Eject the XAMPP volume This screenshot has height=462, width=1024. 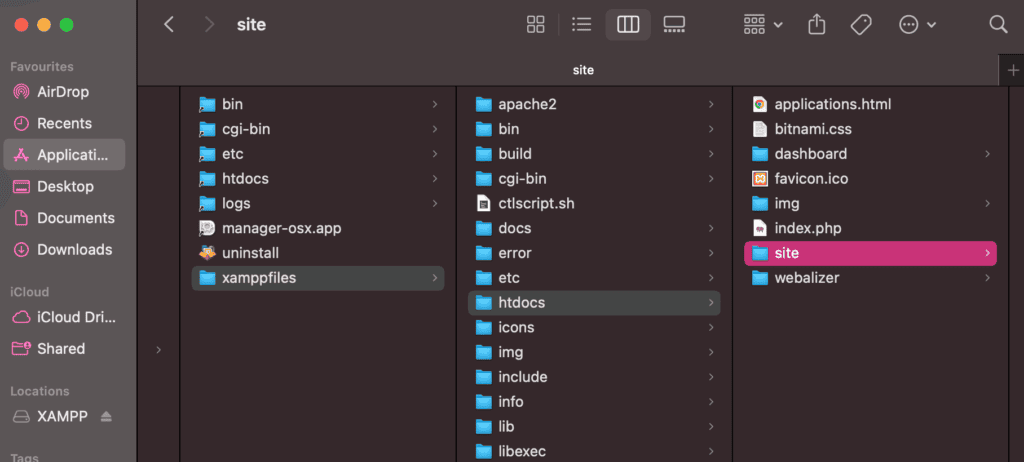106,416
